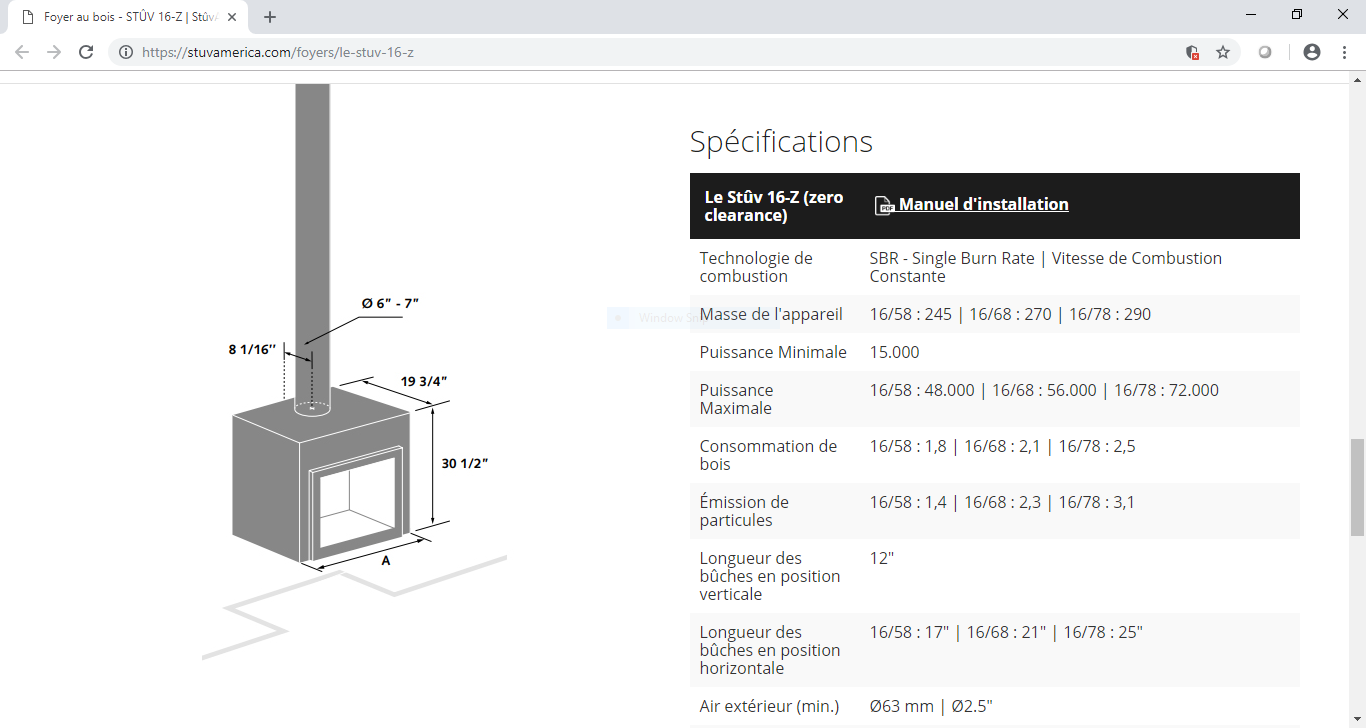Screen dimensions: 1366x728
Task: Expand the Chrome three-dot menu
Action: (x=1344, y=52)
